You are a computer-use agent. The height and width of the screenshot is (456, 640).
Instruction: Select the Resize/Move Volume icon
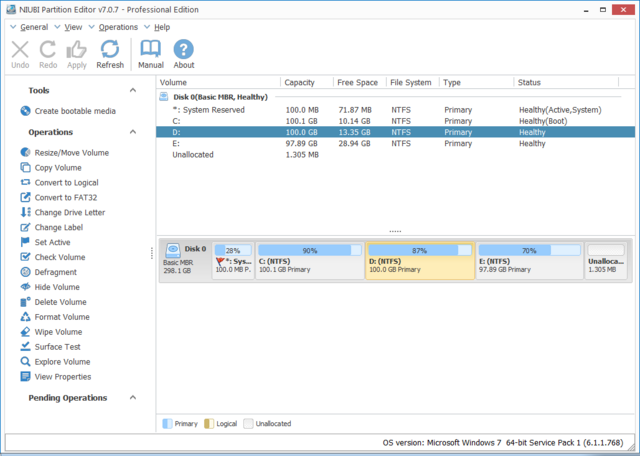[x=25, y=153]
